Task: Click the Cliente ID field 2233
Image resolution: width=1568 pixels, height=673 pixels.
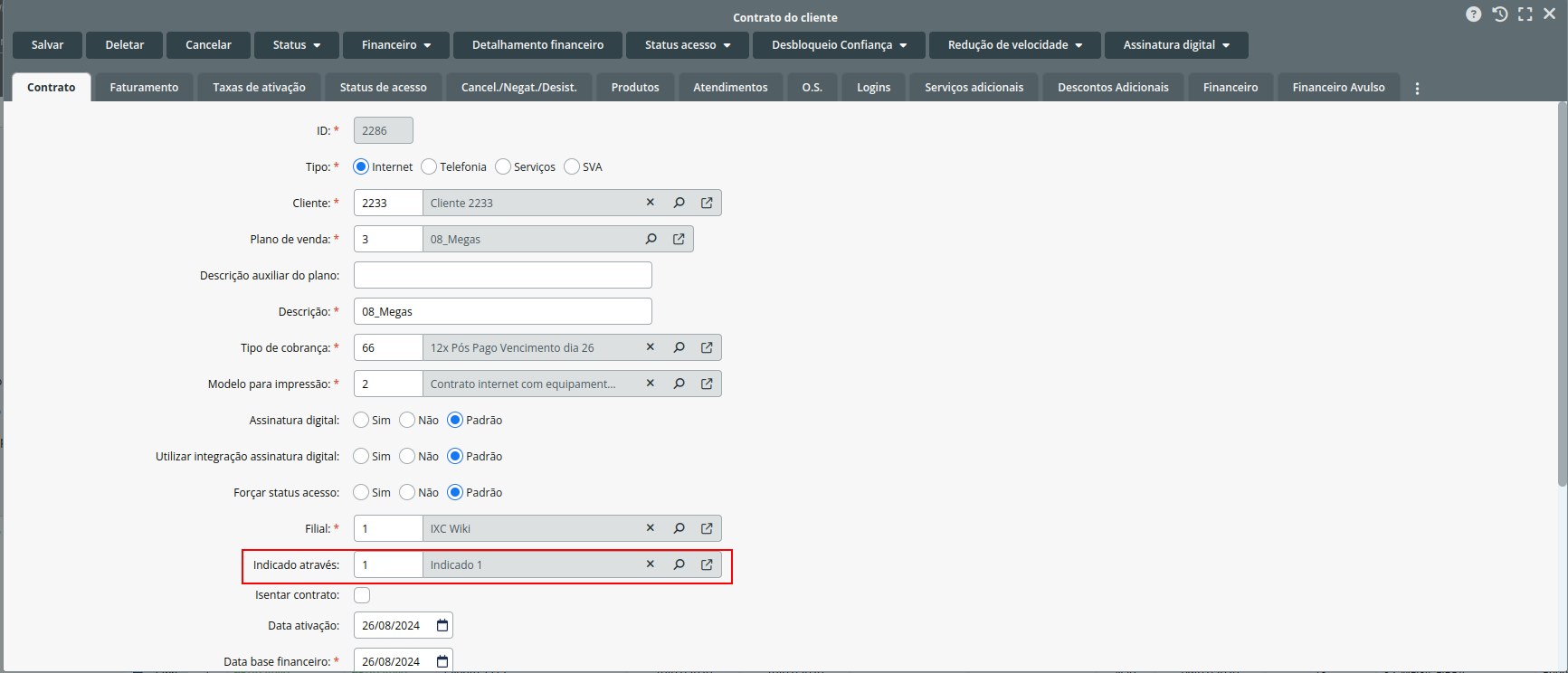Action: (x=388, y=203)
